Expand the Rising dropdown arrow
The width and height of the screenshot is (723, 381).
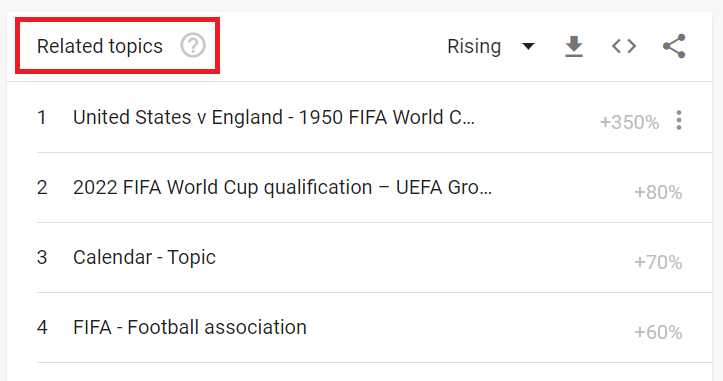[528, 46]
